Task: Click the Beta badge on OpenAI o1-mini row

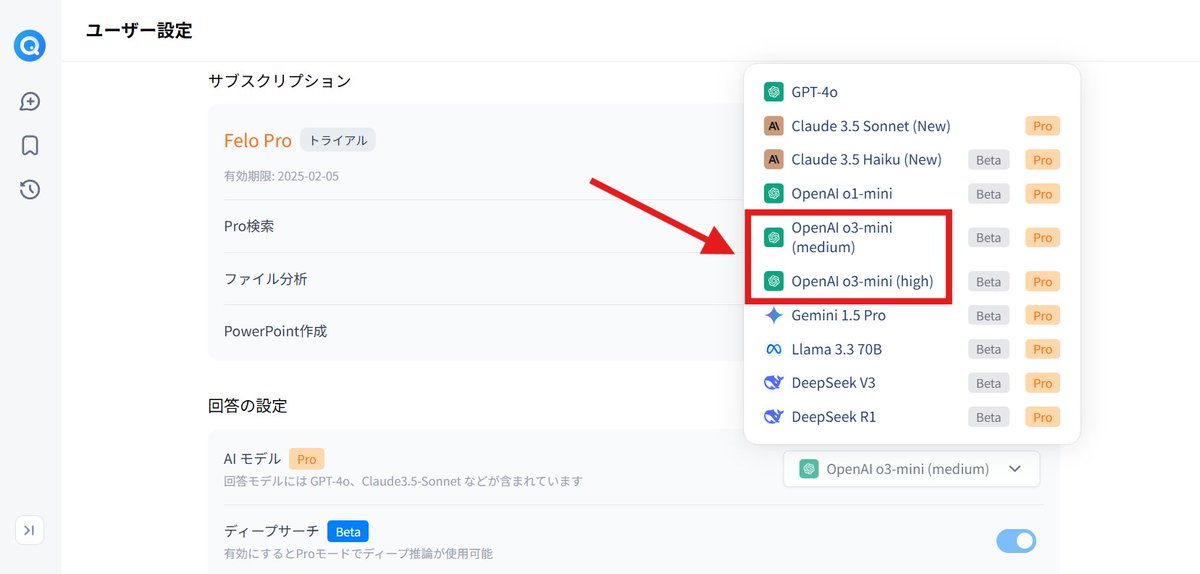Action: pos(988,194)
